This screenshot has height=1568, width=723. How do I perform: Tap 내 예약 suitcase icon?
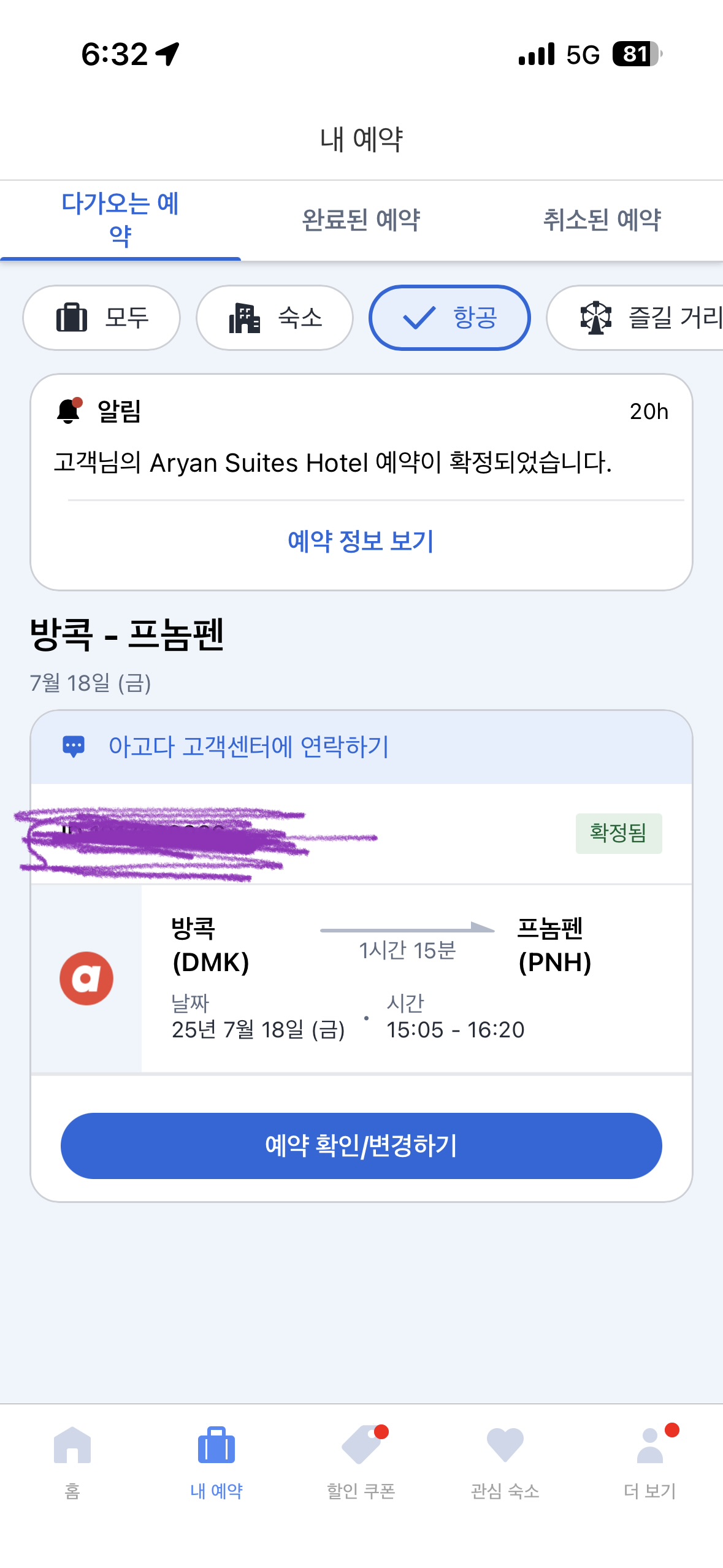[216, 1445]
